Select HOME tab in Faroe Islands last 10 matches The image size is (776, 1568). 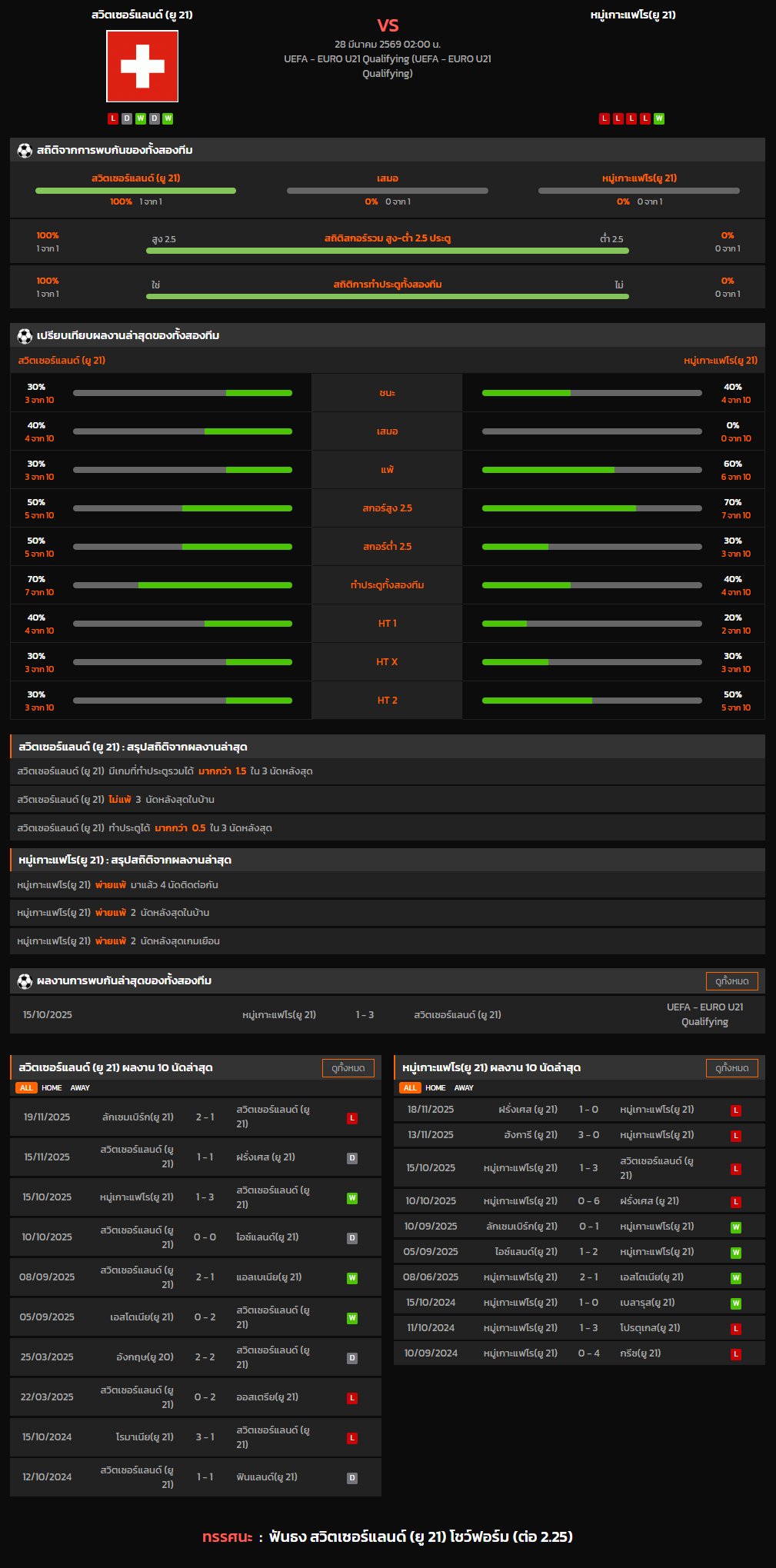point(435,1088)
